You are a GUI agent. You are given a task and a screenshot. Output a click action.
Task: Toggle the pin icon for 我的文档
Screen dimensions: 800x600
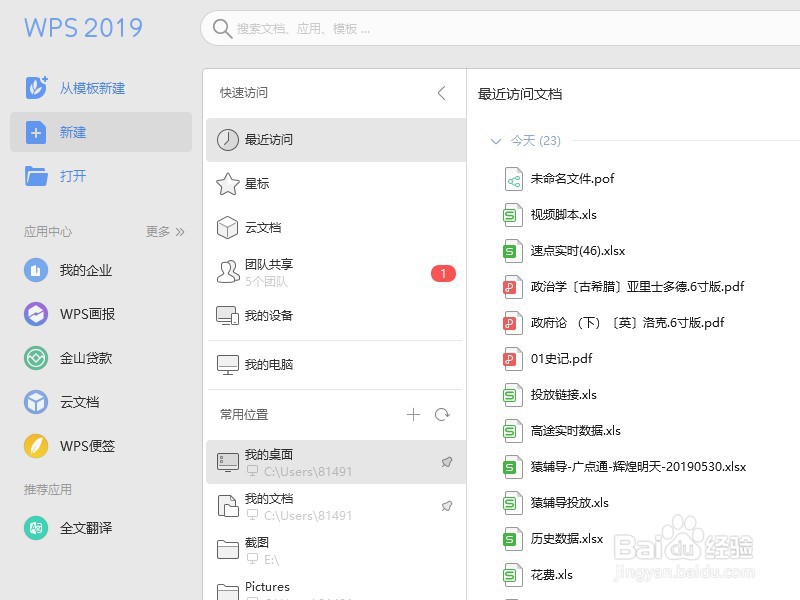click(446, 506)
